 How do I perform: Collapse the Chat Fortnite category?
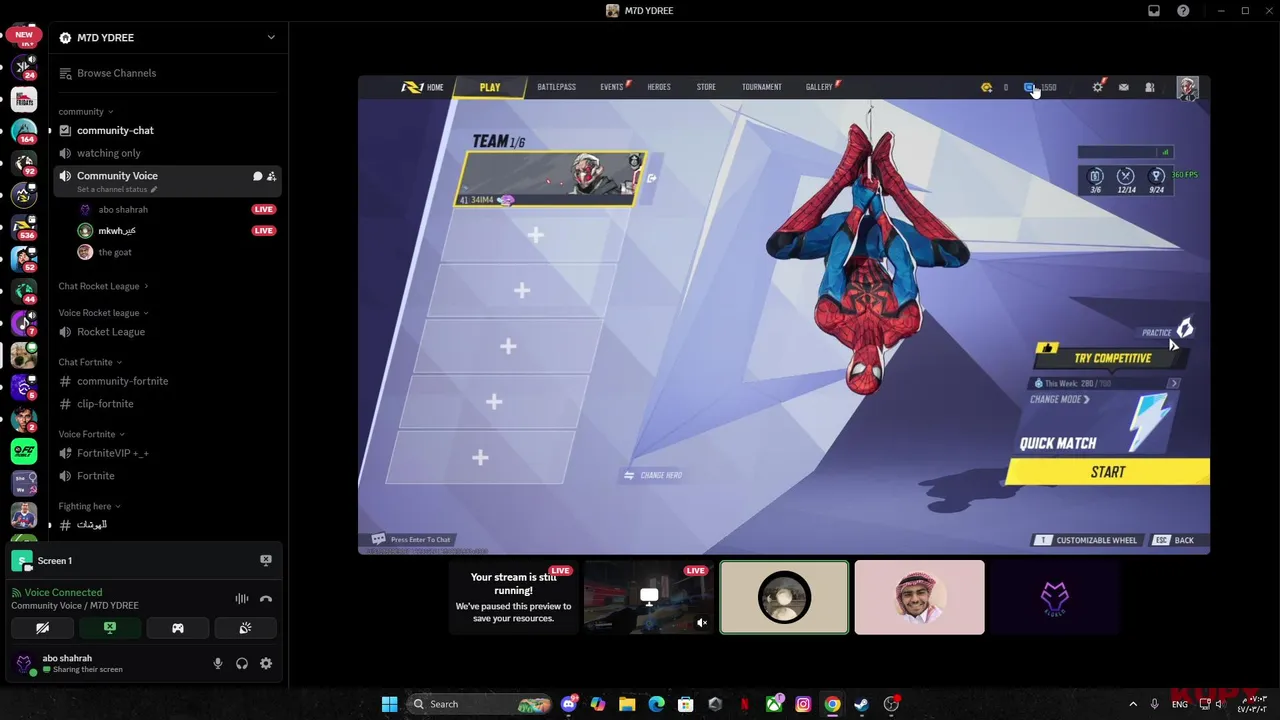(90, 362)
